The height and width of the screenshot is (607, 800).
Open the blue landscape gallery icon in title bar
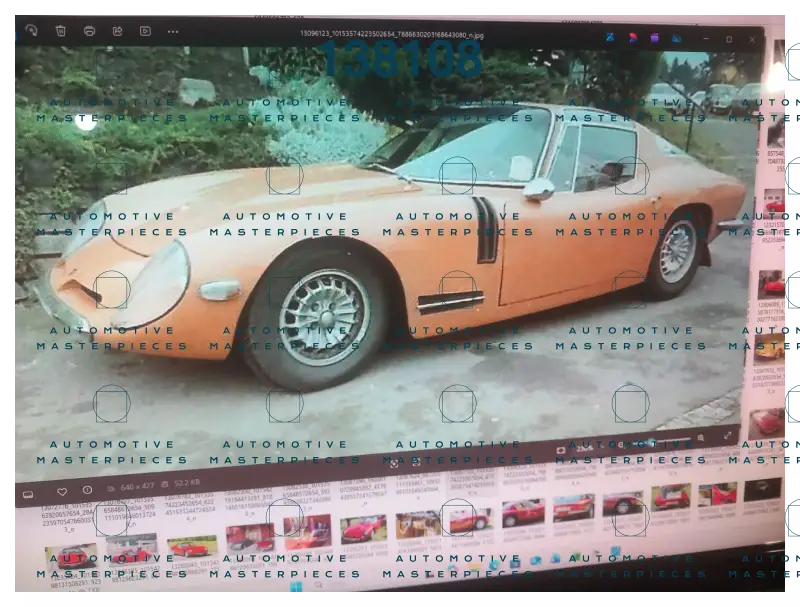[x=676, y=38]
